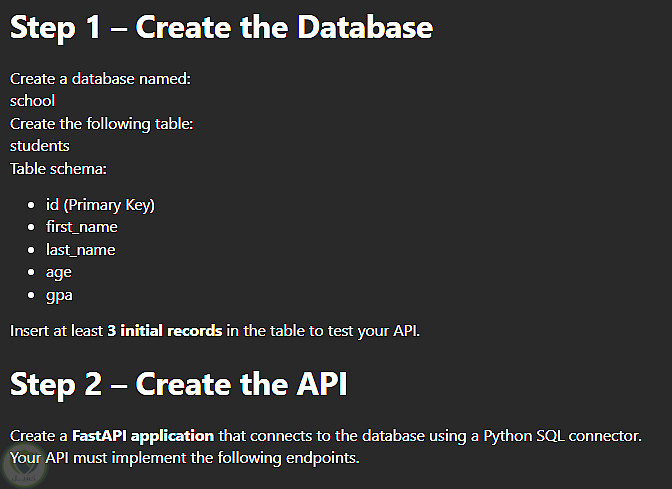Image resolution: width=672 pixels, height=489 pixels.
Task: Select the 'gpa' list item
Action: click(59, 295)
